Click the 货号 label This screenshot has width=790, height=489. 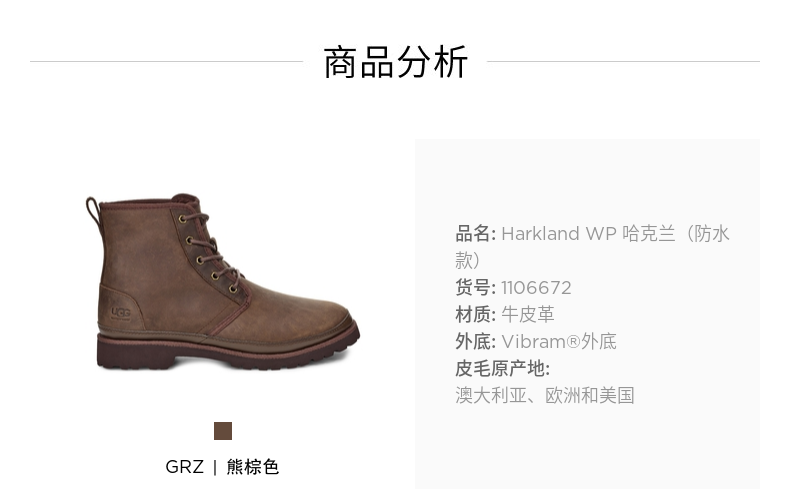(x=476, y=288)
